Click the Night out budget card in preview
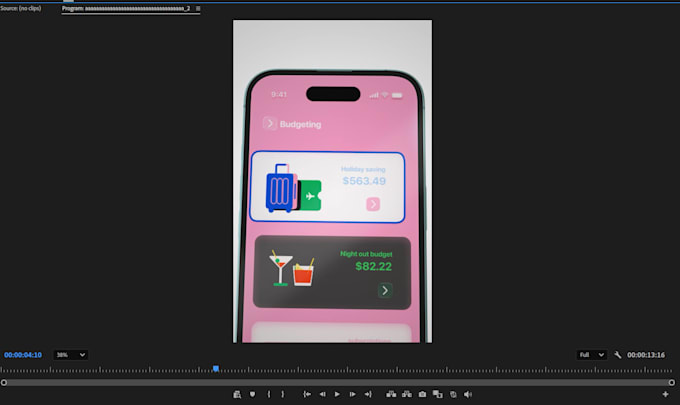 [332, 272]
